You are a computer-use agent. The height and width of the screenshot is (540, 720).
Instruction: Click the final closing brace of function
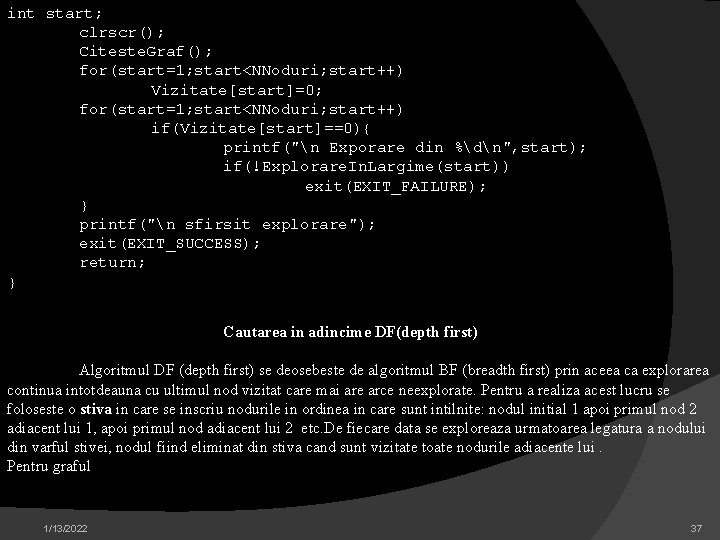coord(12,282)
